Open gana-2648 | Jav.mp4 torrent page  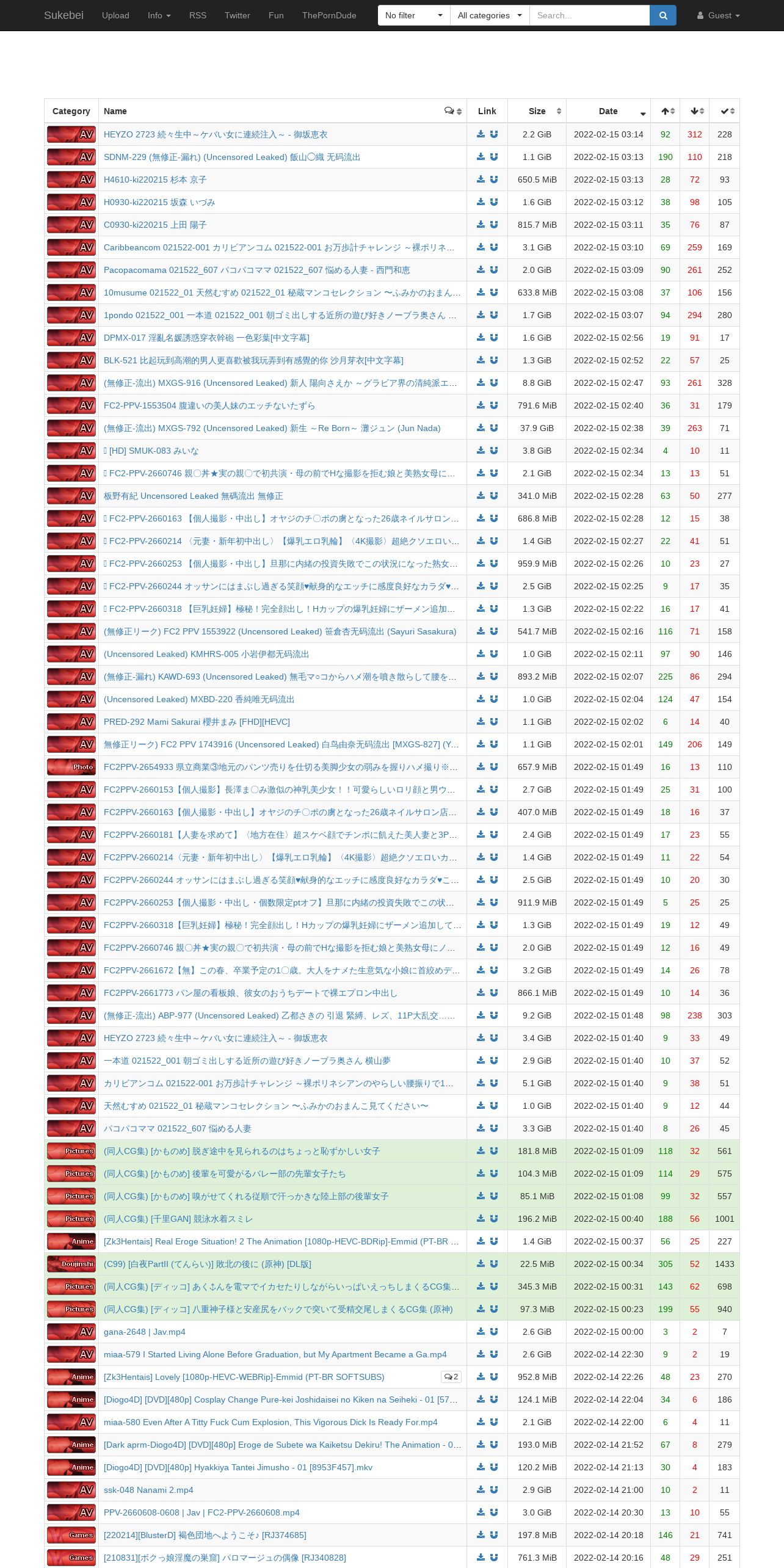click(x=145, y=1332)
